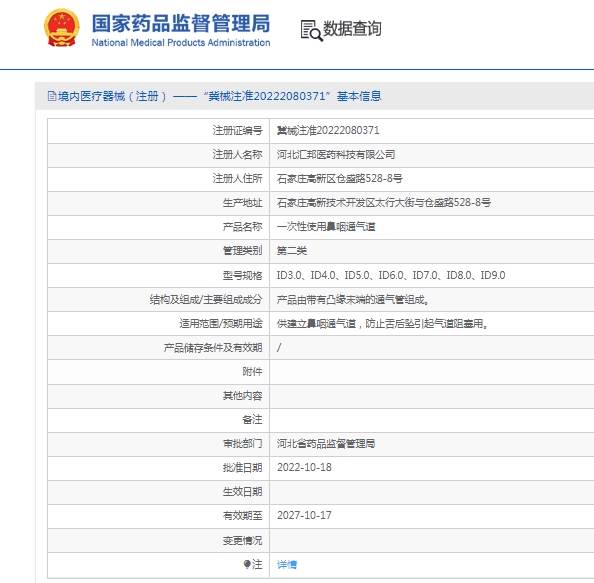Click the 批准日期 label
Screen dimensions: 594x583
tap(242, 468)
